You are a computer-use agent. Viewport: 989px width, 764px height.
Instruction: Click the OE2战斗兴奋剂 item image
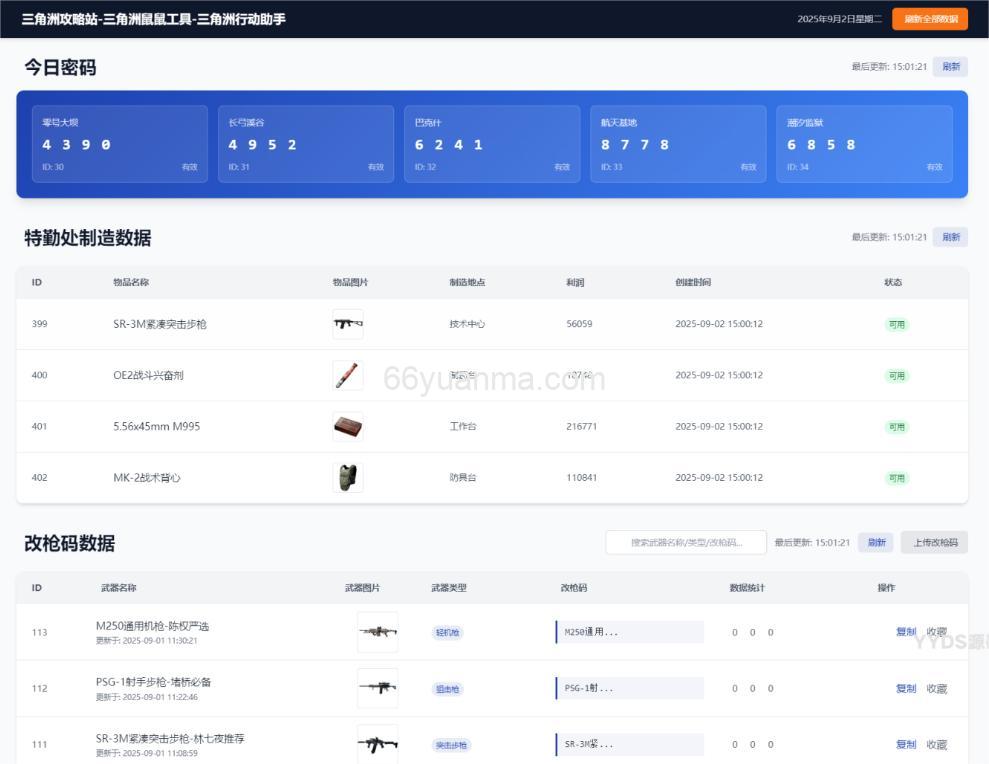point(347,375)
